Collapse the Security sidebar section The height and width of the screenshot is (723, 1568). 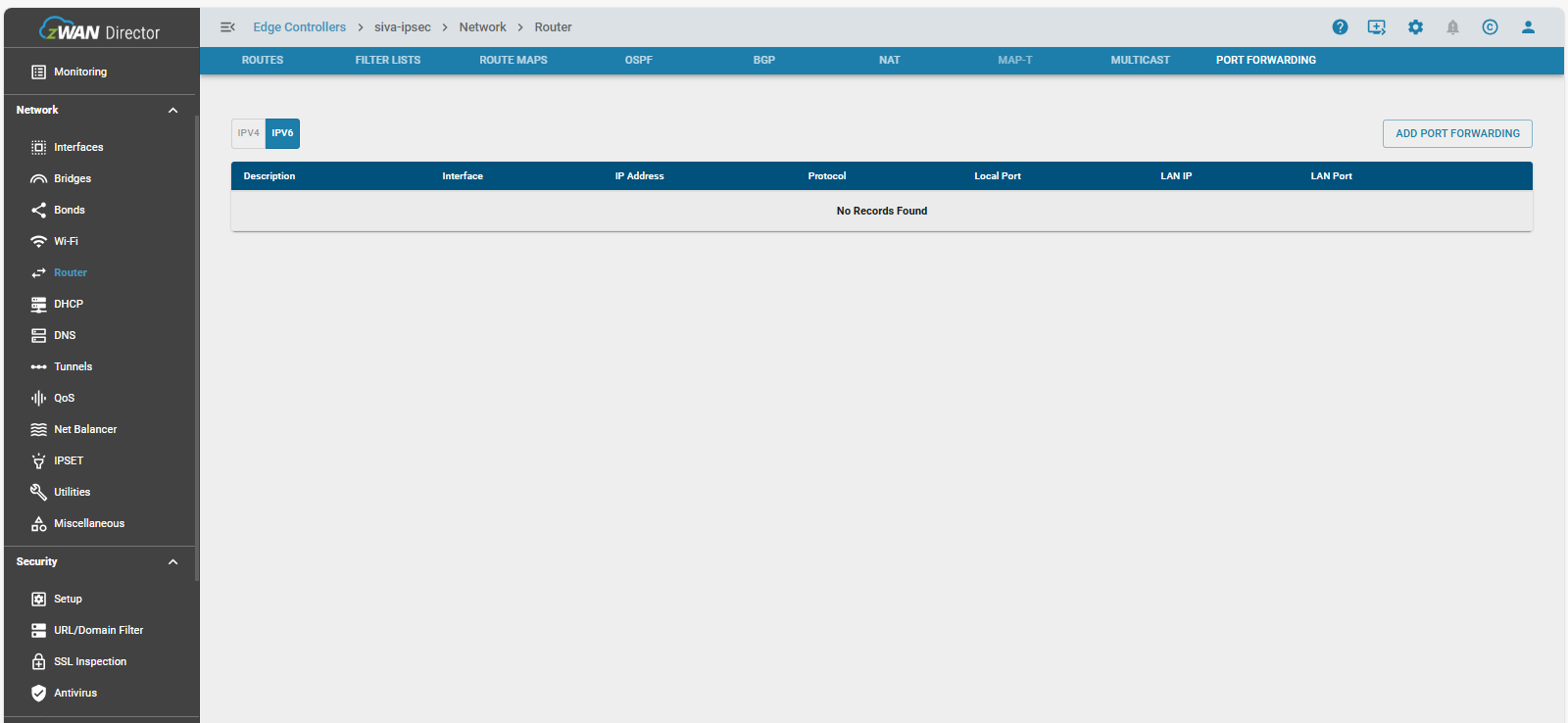pos(173,562)
